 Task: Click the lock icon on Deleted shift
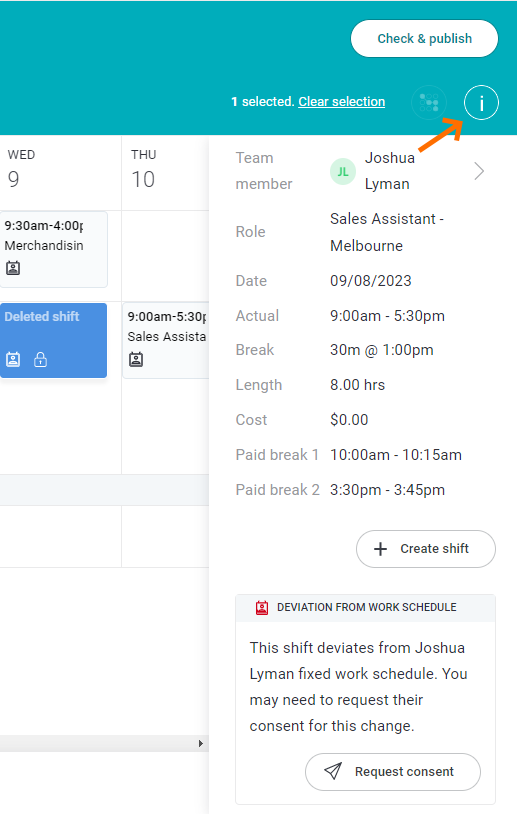click(40, 359)
